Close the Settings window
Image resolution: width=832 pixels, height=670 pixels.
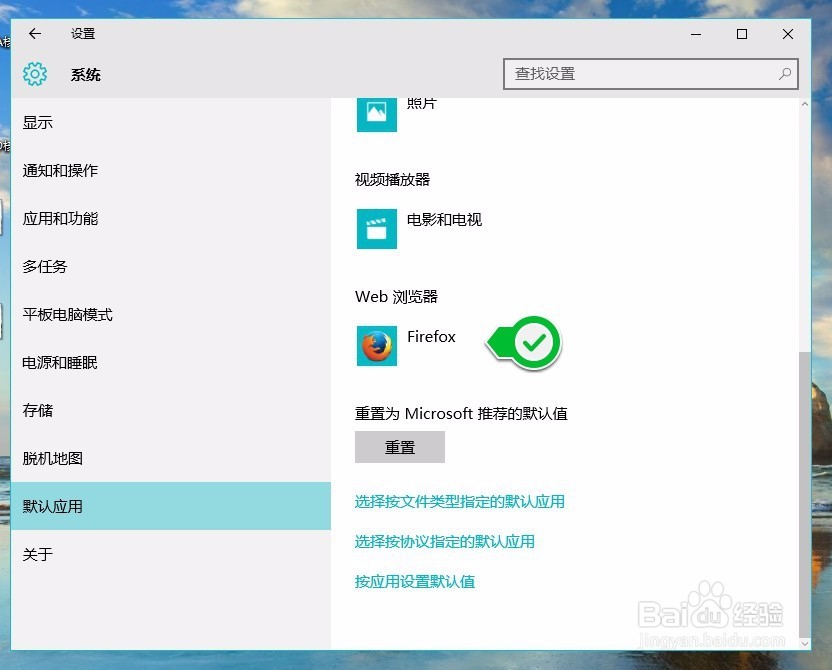pos(788,34)
